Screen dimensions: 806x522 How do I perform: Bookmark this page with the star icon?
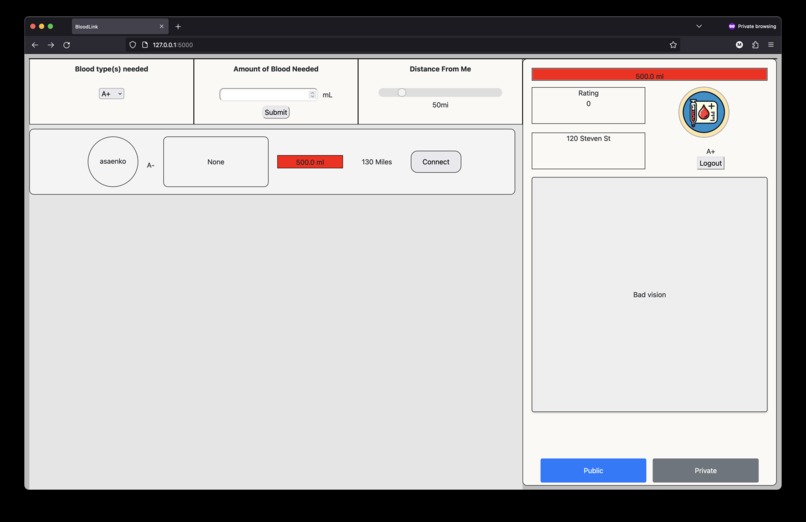[673, 45]
